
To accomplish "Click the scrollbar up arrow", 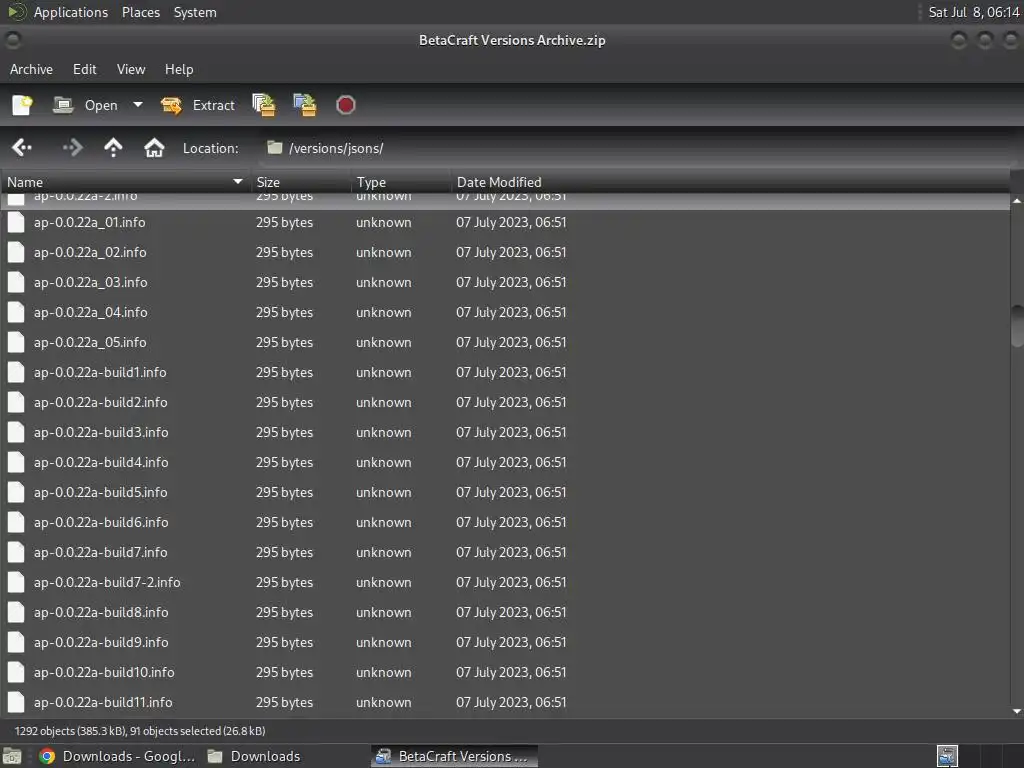I will 1017,200.
